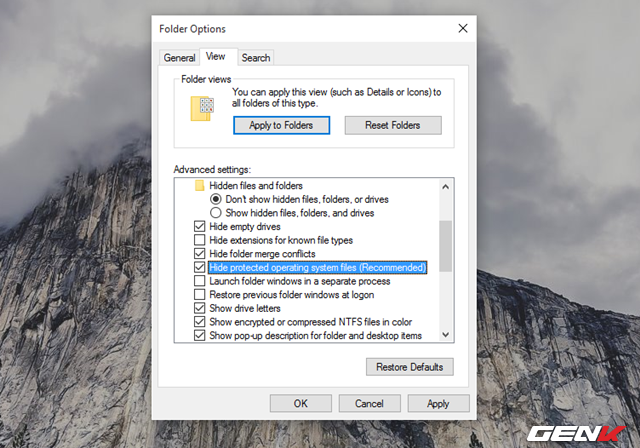Click the Folder views icon
The height and width of the screenshot is (448, 640).
(202, 109)
